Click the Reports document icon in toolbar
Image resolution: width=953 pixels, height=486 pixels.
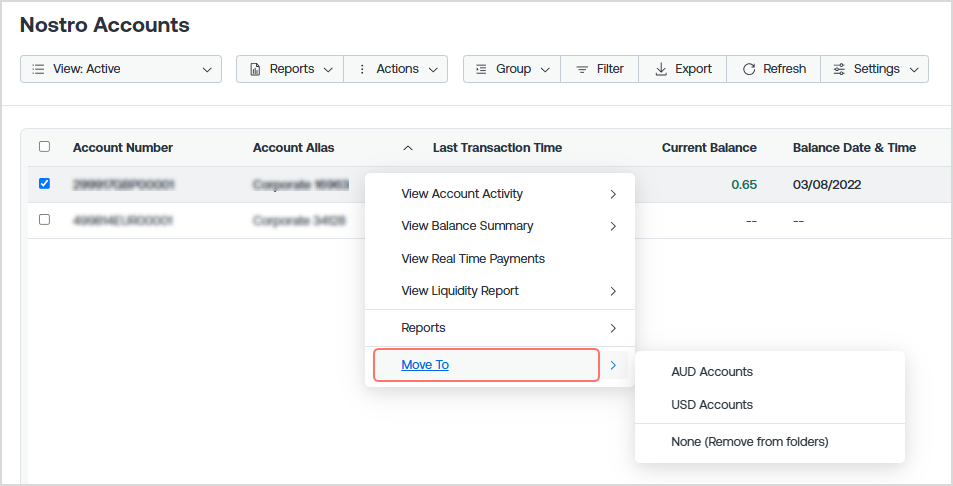coord(255,69)
